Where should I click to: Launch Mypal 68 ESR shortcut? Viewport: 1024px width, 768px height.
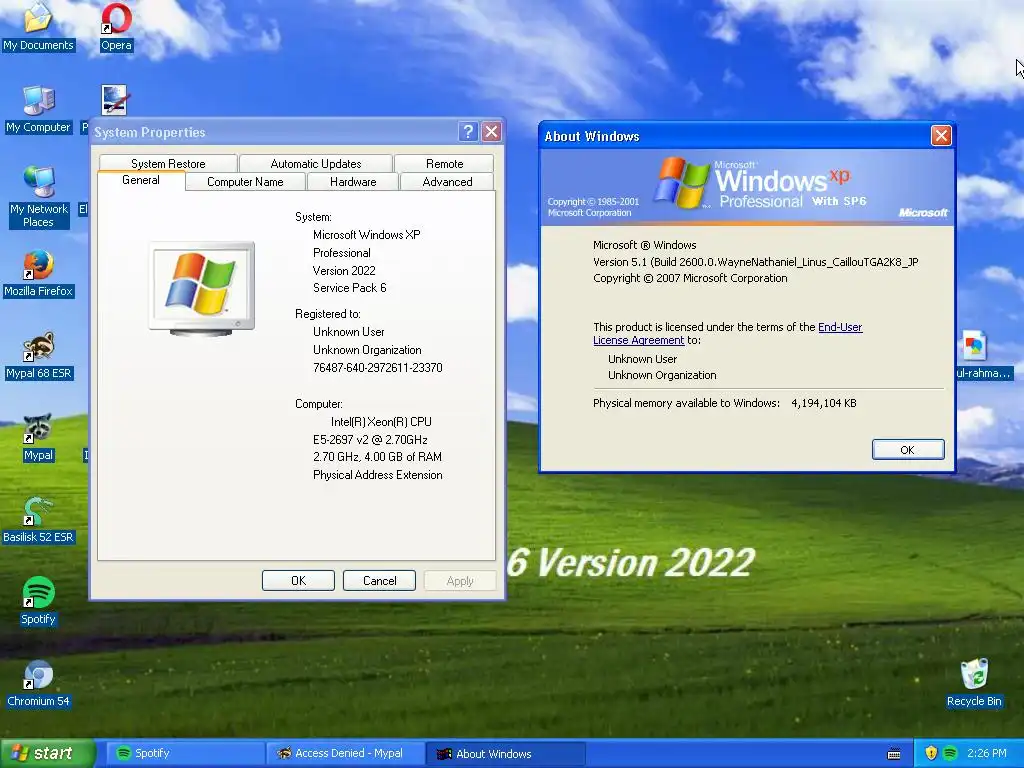[38, 356]
